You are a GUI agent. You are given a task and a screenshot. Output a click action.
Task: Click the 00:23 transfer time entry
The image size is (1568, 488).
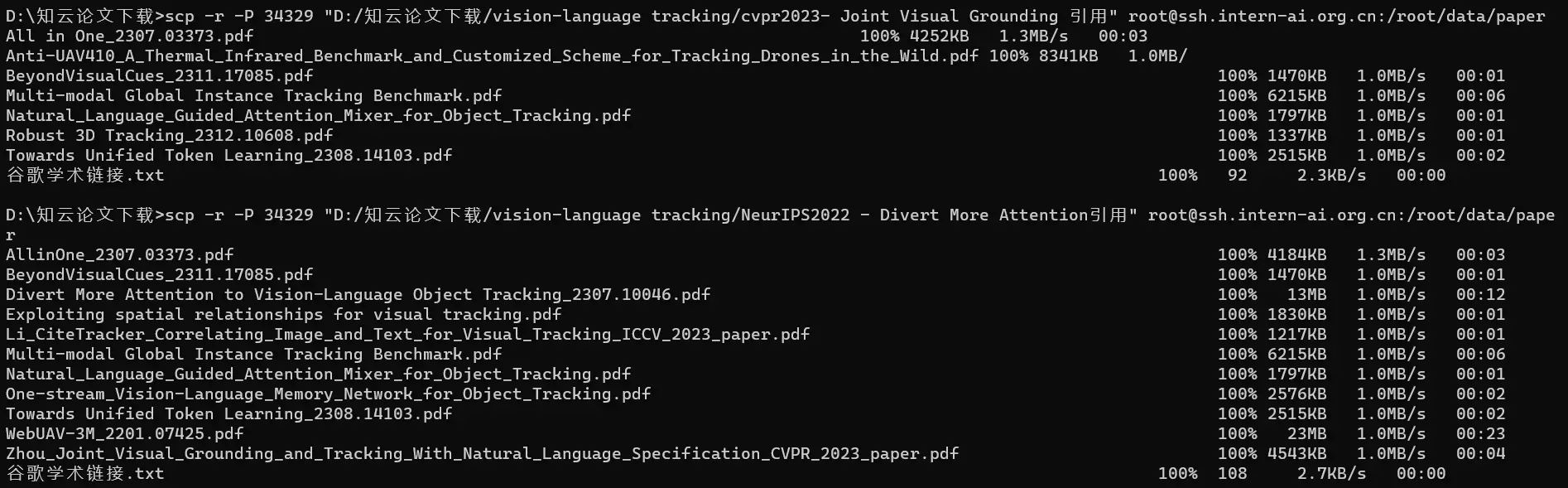coord(1481,434)
